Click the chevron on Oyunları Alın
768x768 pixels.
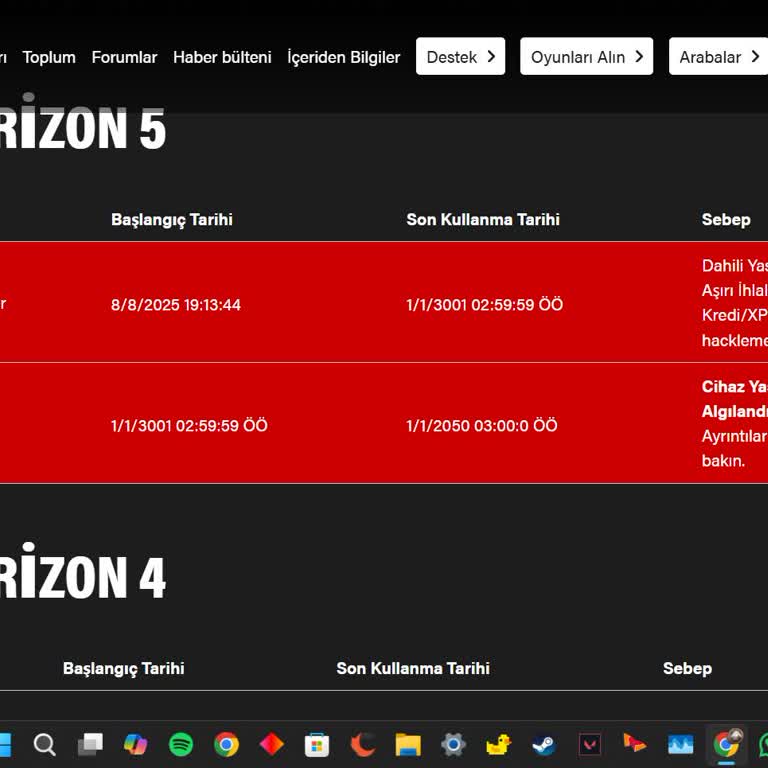[639, 56]
